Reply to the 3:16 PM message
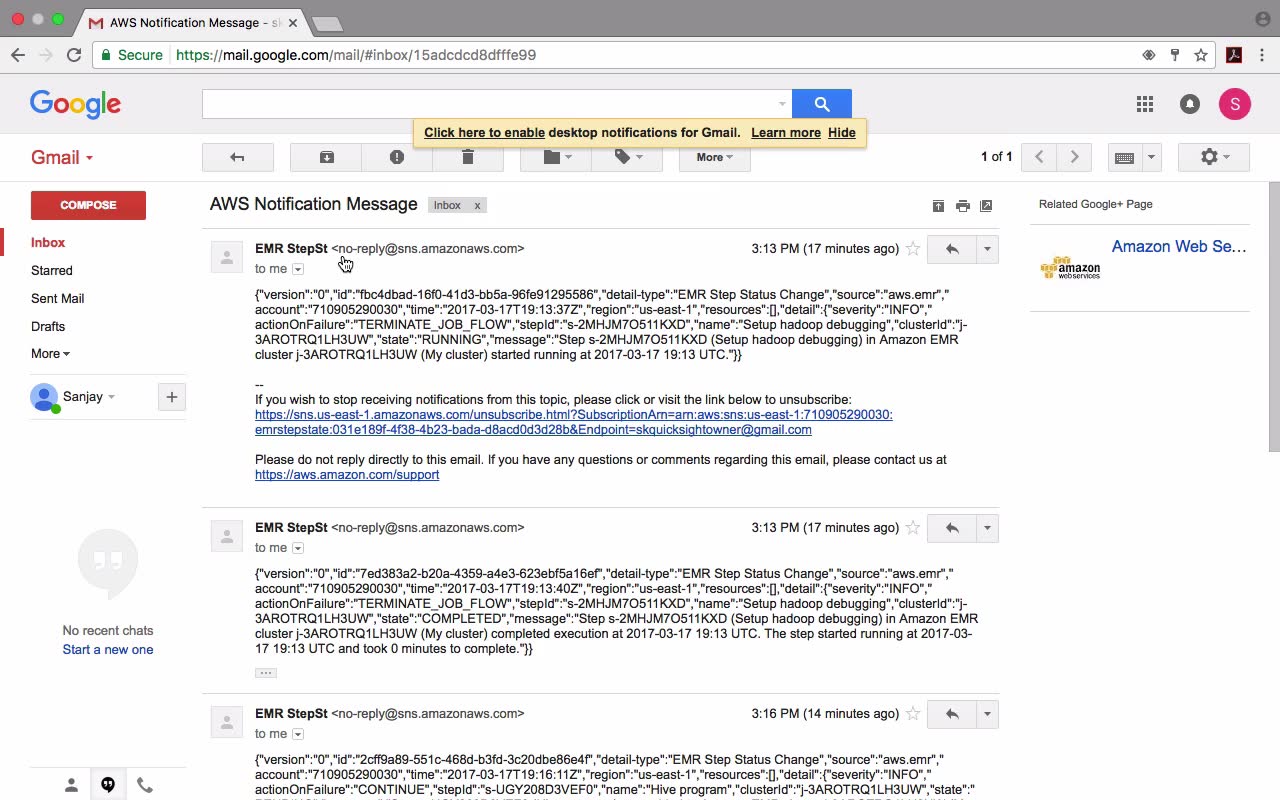The height and width of the screenshot is (800, 1280). tap(952, 714)
